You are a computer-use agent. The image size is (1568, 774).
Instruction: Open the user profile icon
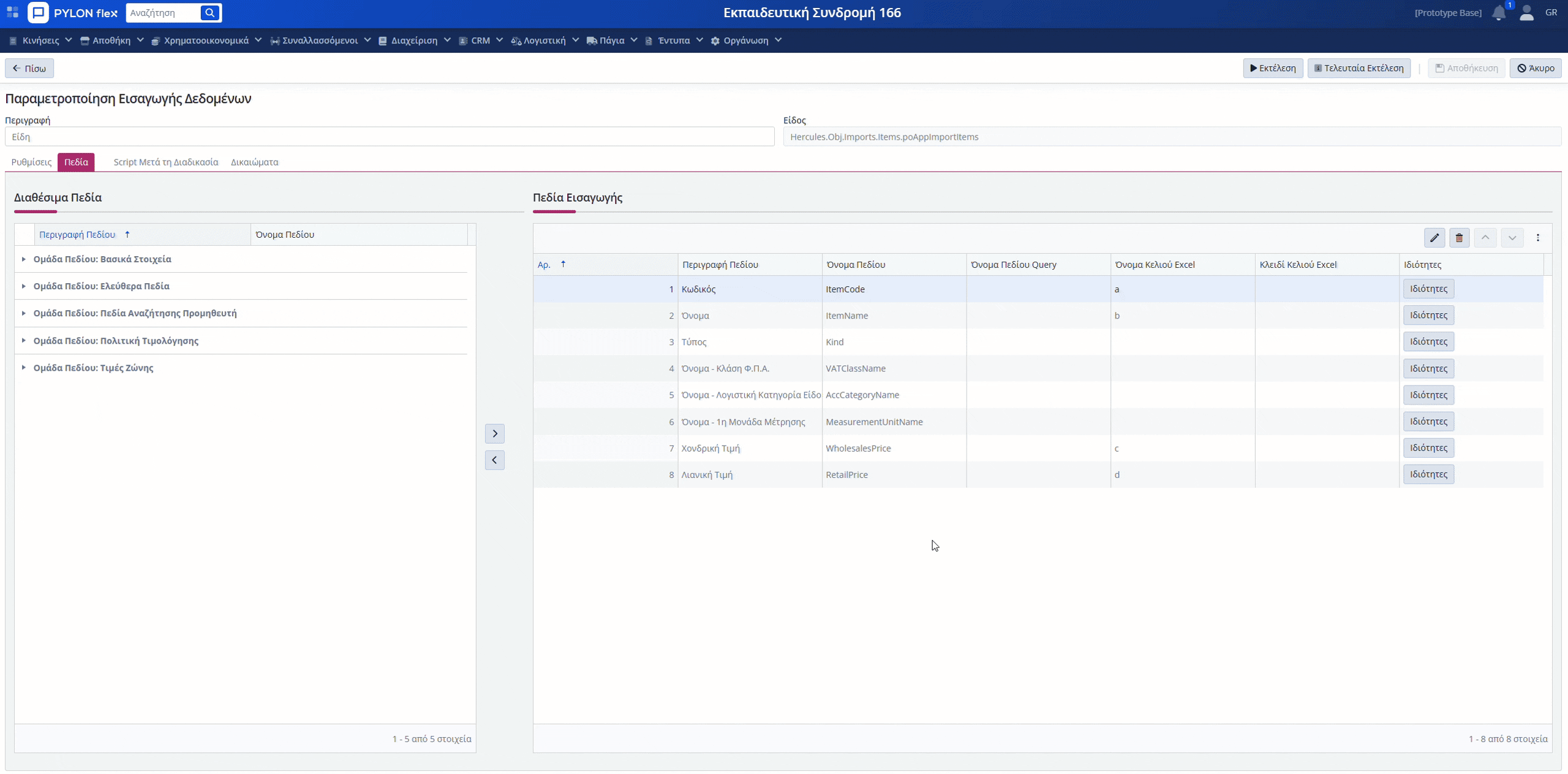coord(1526,13)
